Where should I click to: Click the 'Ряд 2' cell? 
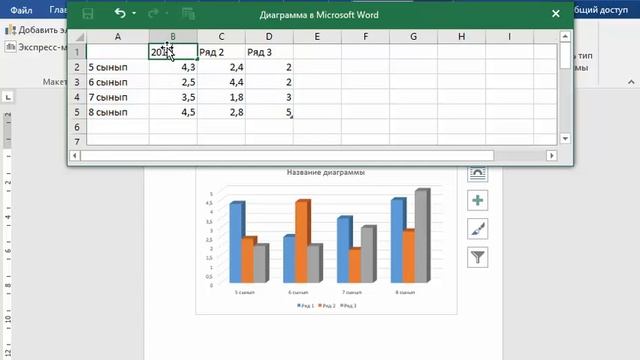221,52
